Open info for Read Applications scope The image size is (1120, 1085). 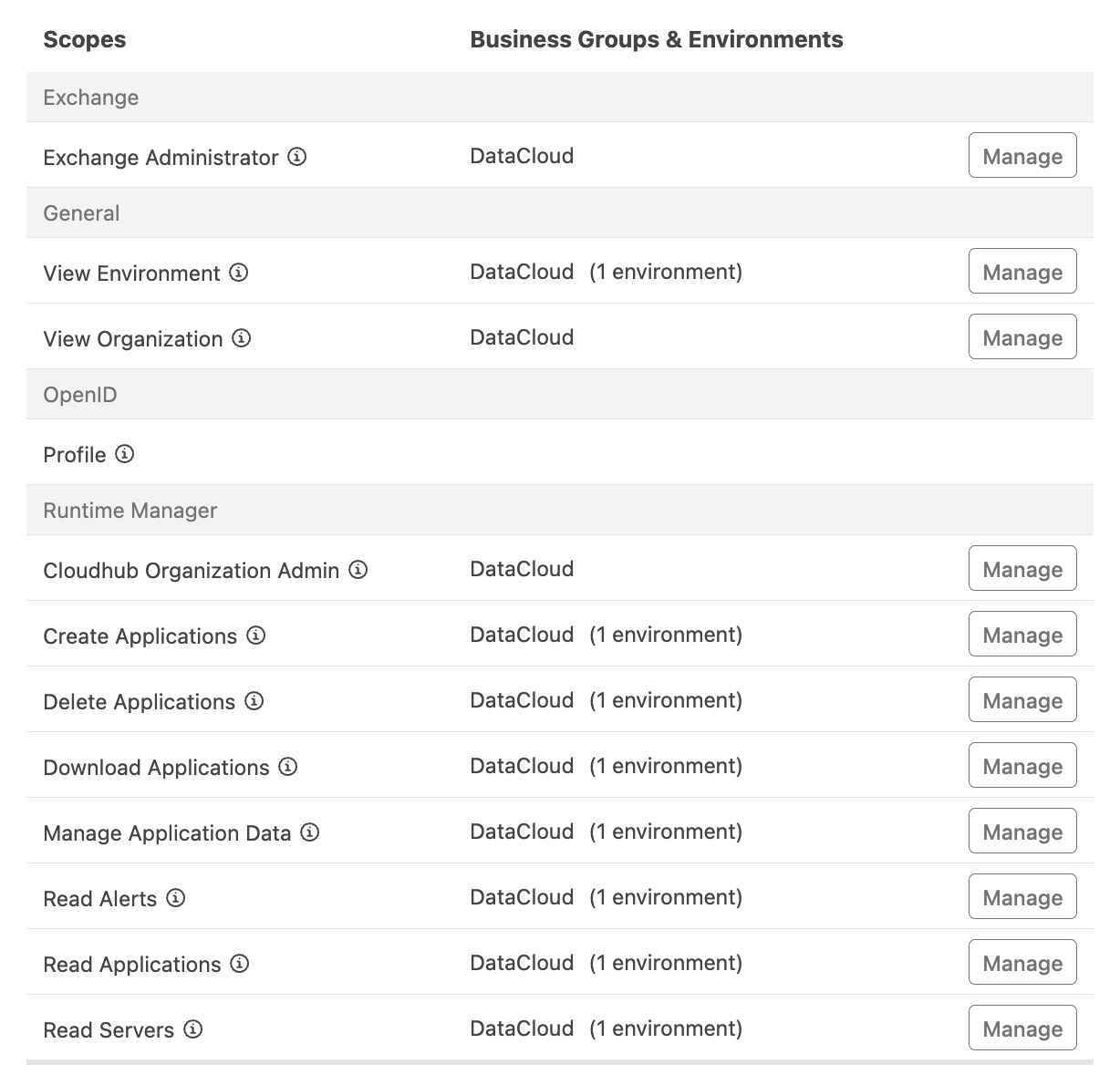point(240,964)
